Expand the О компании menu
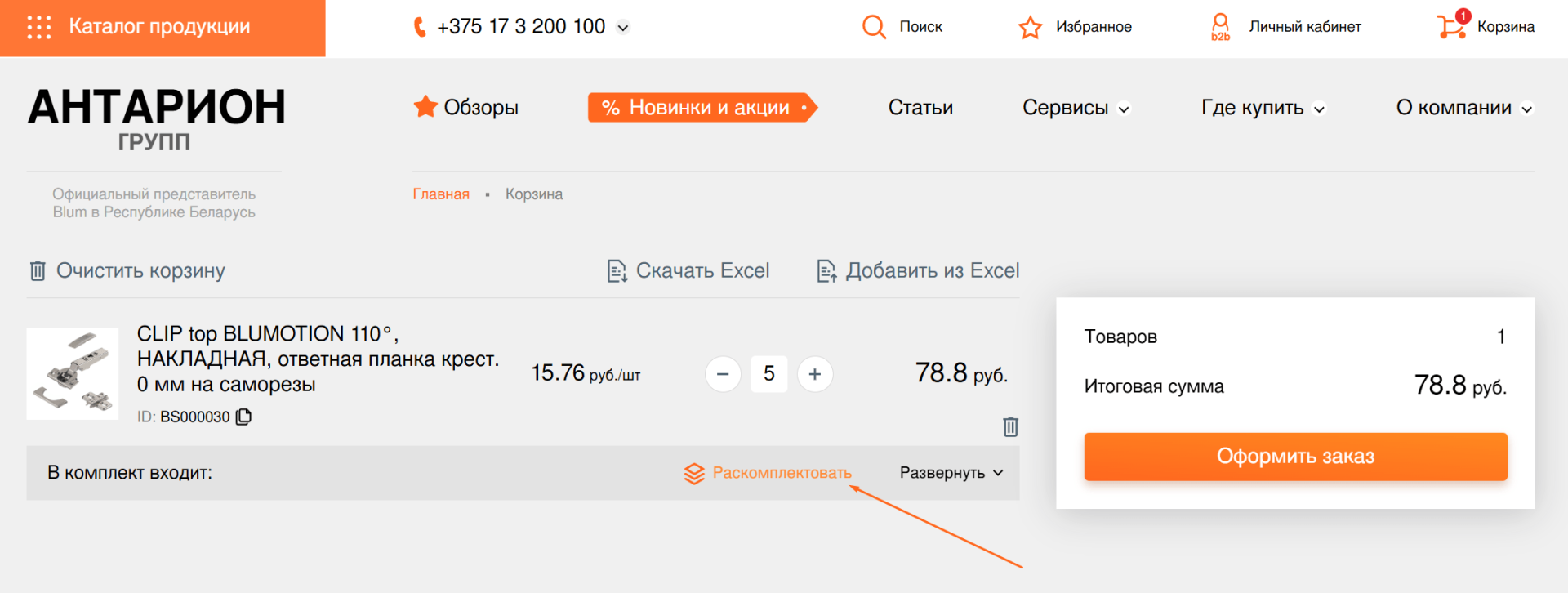1568x593 pixels. (x=1465, y=108)
